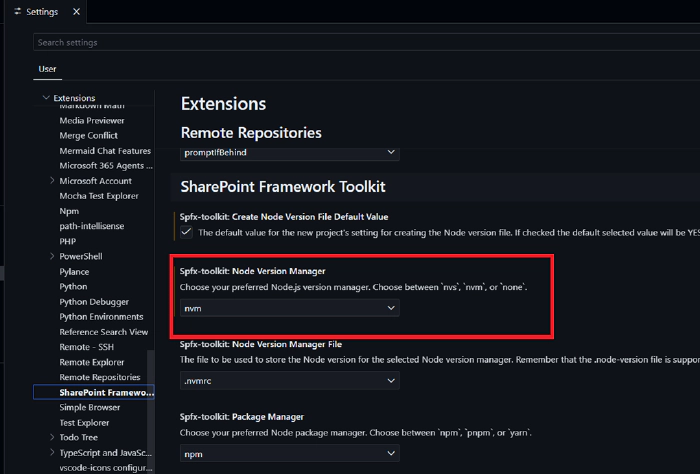
Task: Open the Node Version Manager File dropdown
Action: [289, 381]
